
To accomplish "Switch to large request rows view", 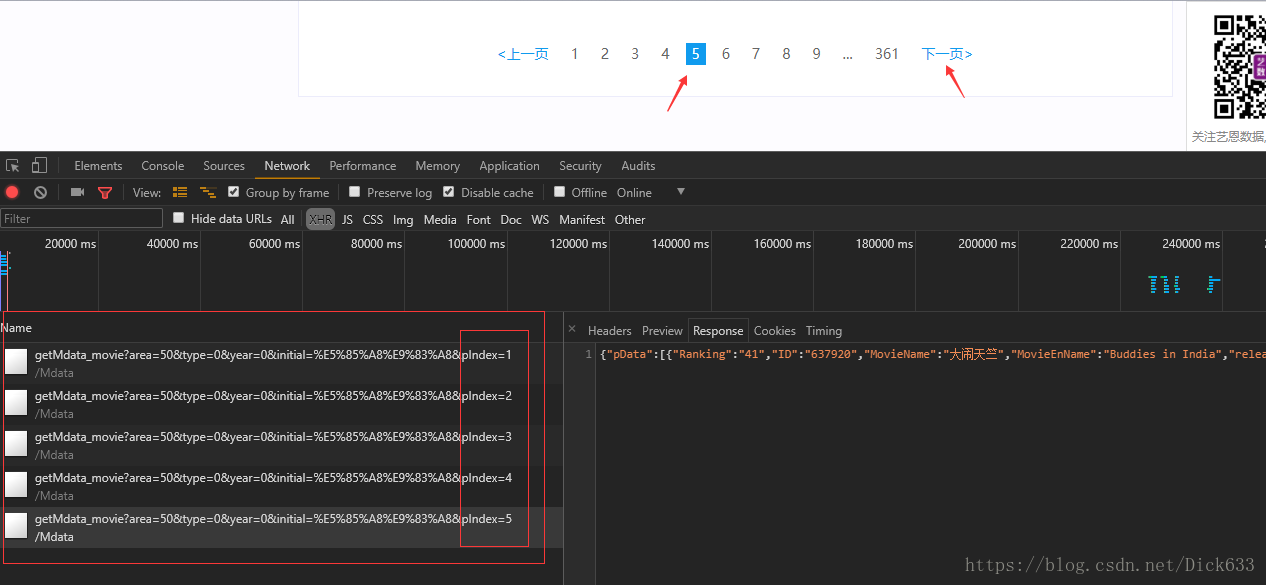I will (x=180, y=192).
